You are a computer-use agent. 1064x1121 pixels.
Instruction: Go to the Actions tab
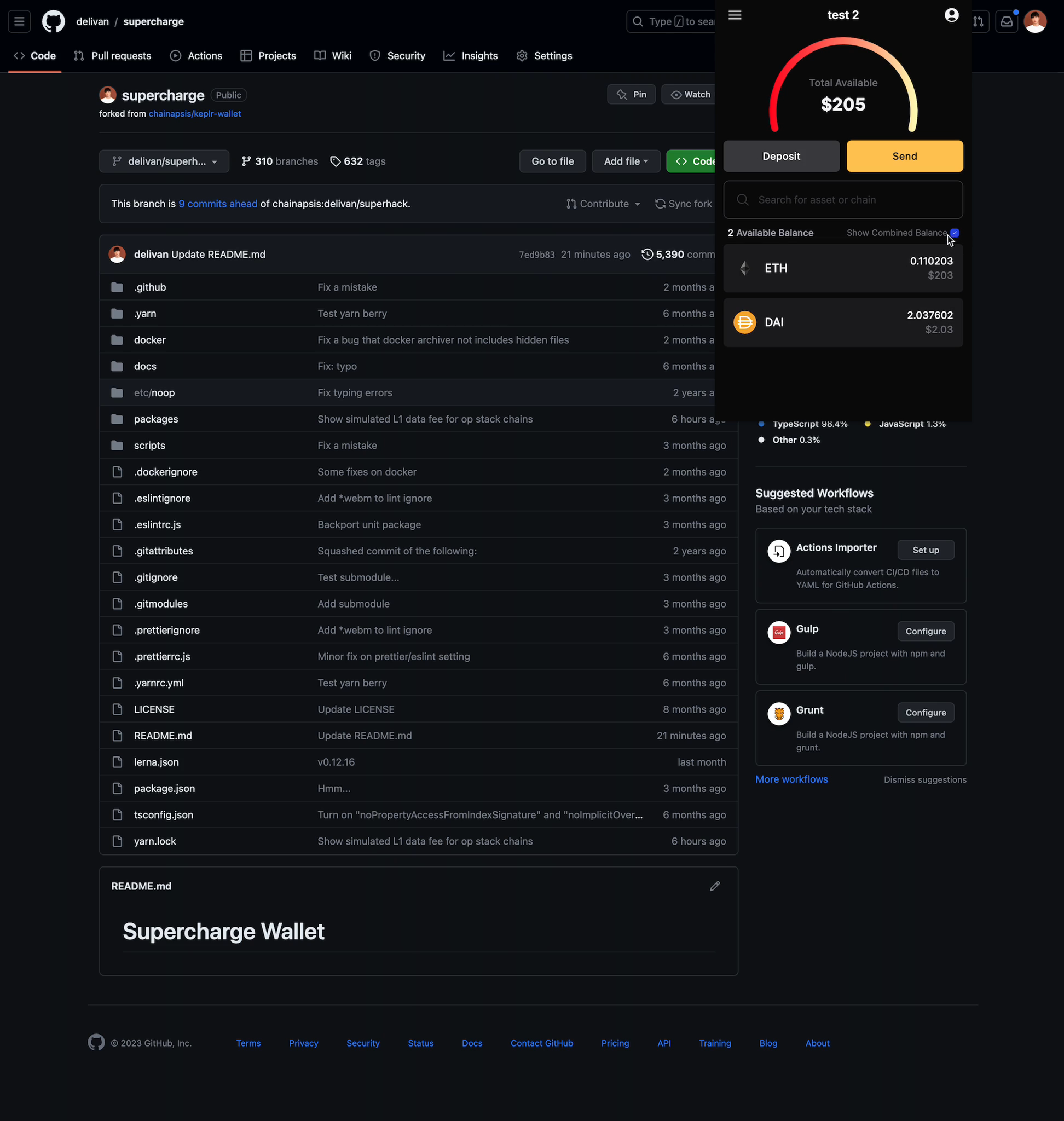point(196,56)
